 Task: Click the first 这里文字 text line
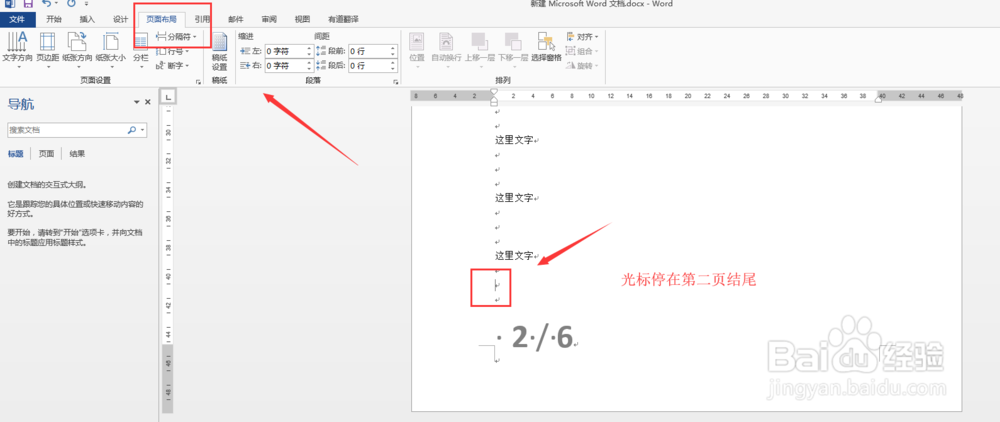tap(514, 140)
